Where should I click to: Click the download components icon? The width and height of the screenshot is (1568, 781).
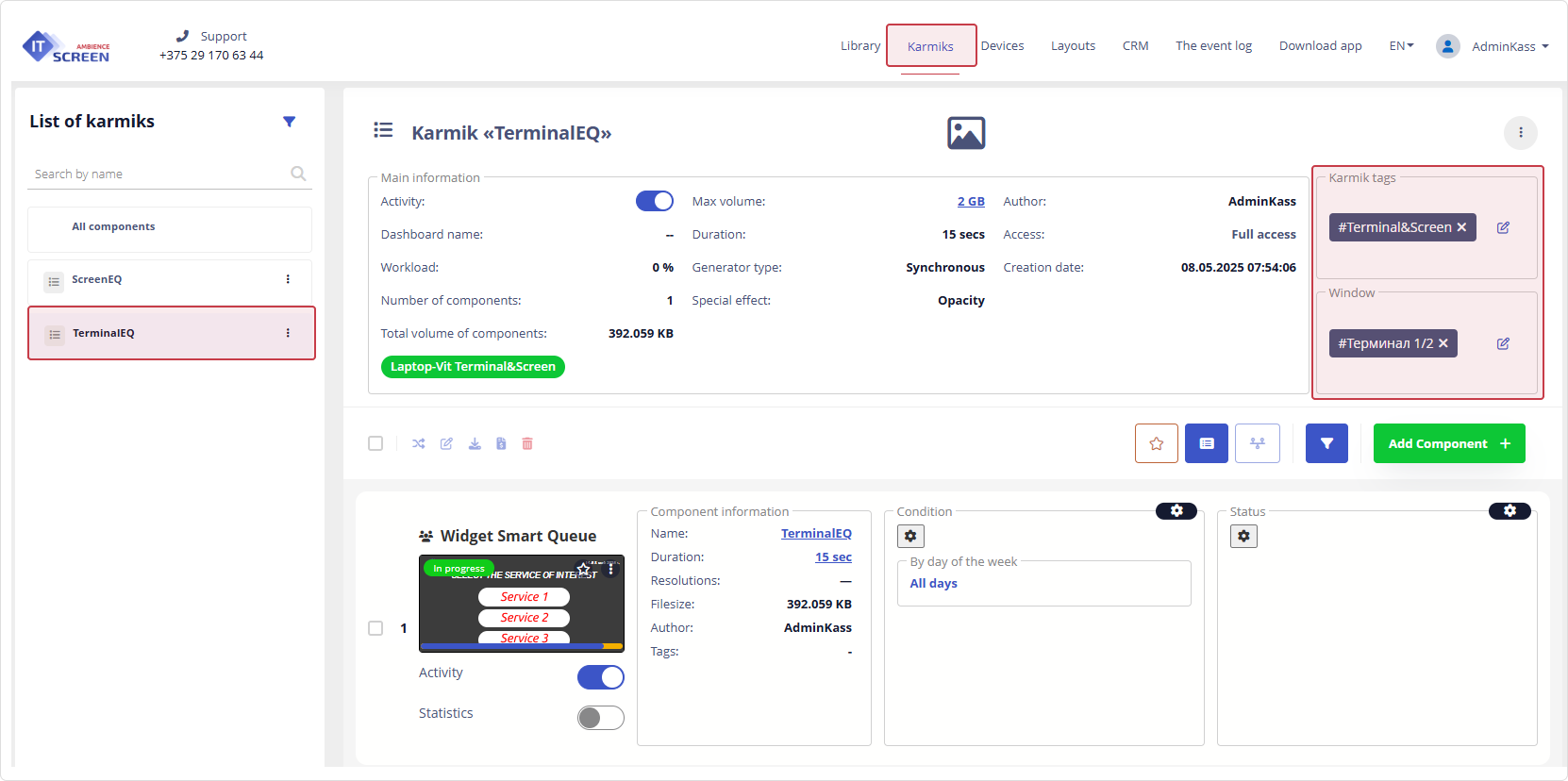[475, 443]
